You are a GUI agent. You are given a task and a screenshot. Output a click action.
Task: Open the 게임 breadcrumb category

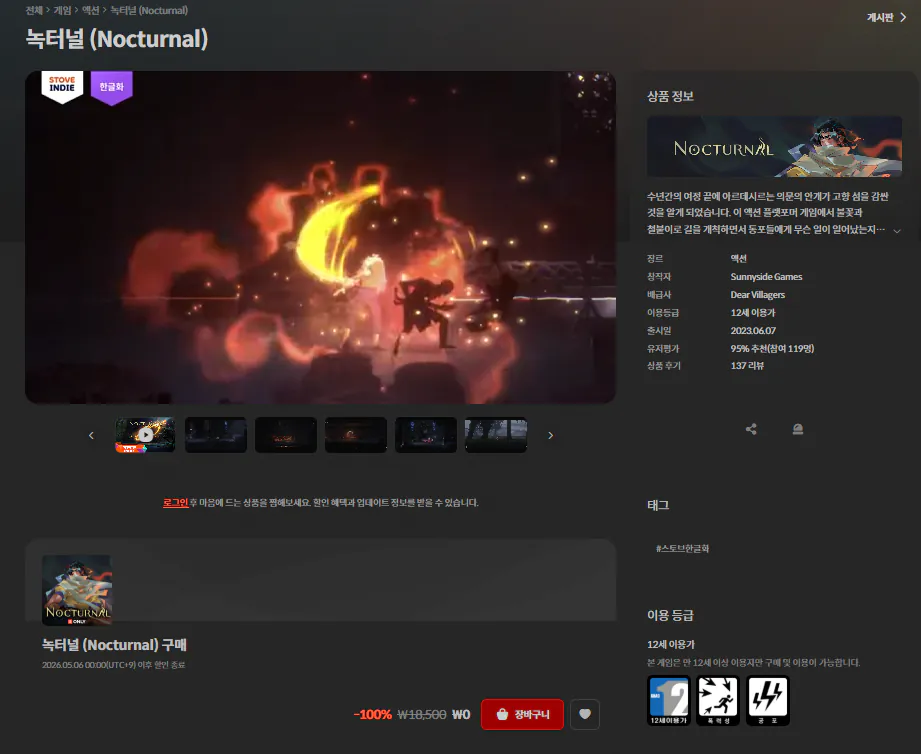click(x=62, y=10)
